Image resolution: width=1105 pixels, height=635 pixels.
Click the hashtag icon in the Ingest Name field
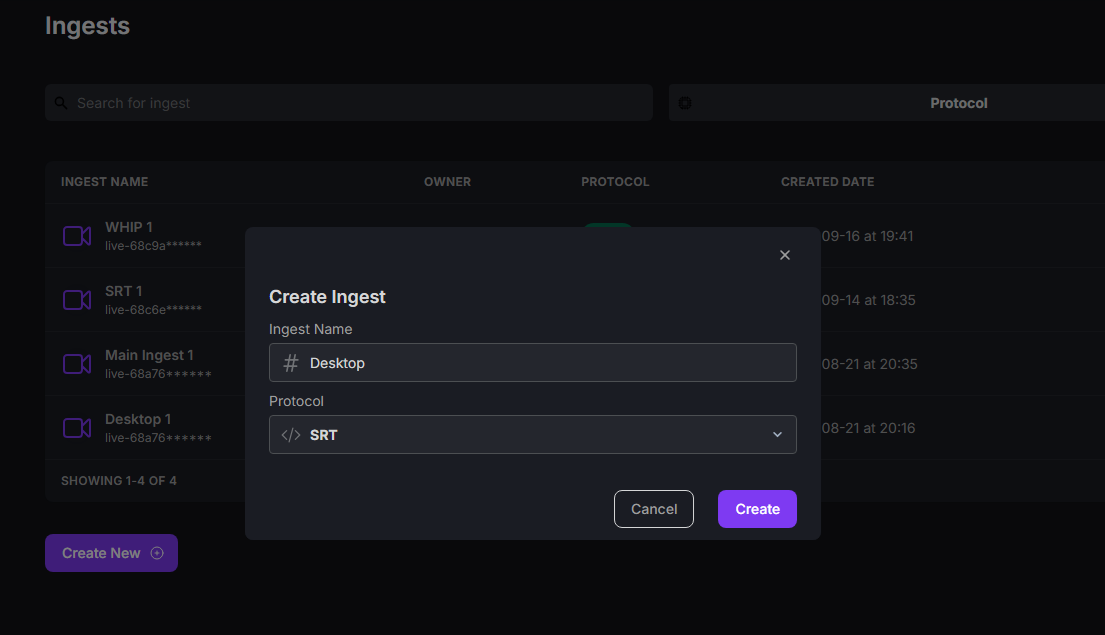290,362
